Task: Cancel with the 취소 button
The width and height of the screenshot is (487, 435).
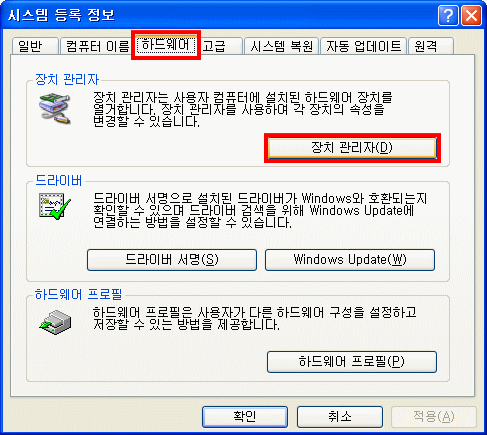Action: [340, 417]
